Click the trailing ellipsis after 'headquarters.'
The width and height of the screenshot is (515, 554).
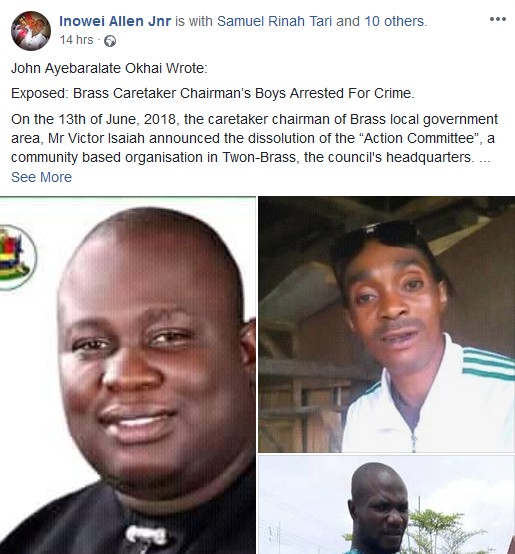[x=485, y=158]
